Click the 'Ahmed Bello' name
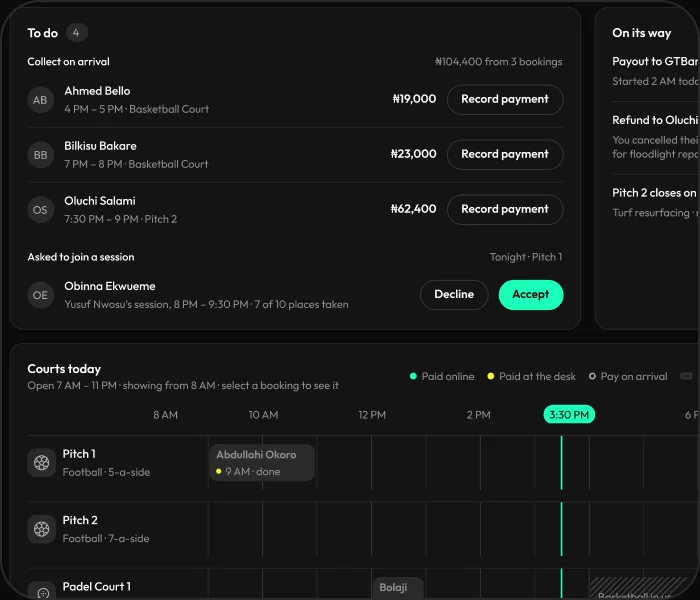Screen dimensions: 700x600 (x=97, y=91)
